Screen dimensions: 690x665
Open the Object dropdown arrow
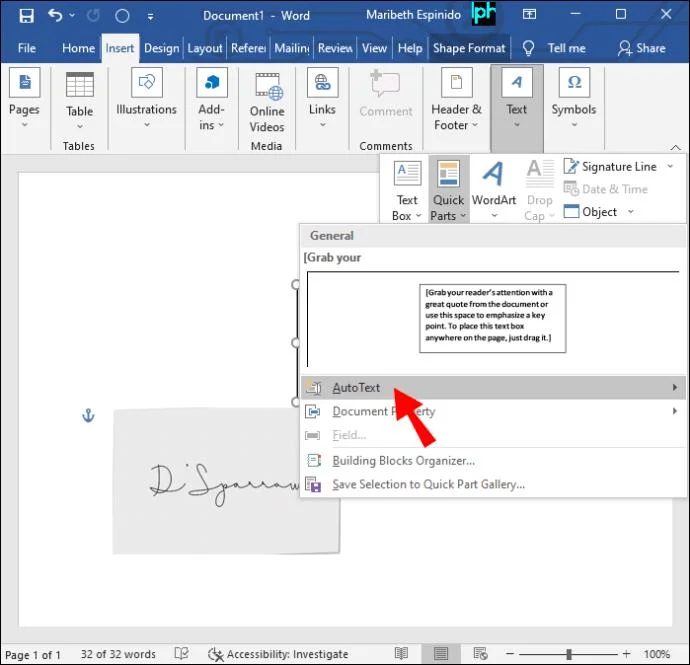click(x=630, y=212)
